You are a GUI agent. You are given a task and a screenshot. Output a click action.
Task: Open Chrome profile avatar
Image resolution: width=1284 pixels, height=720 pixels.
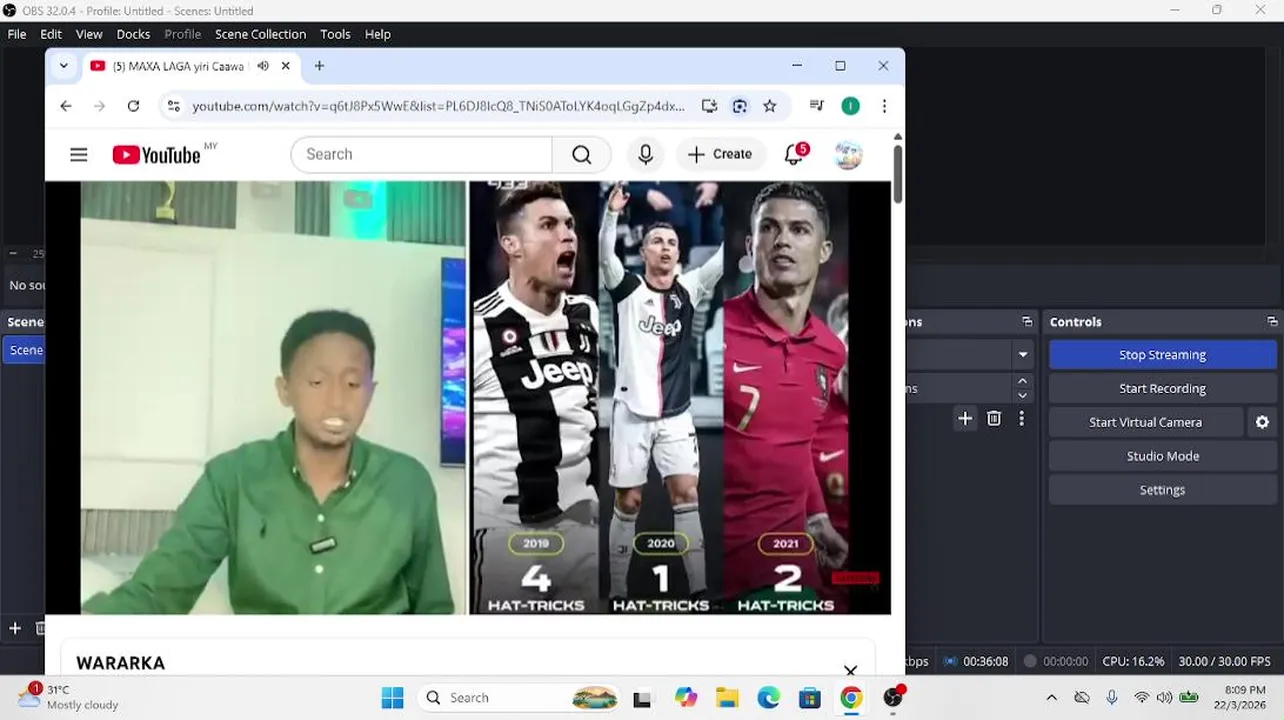click(x=850, y=106)
